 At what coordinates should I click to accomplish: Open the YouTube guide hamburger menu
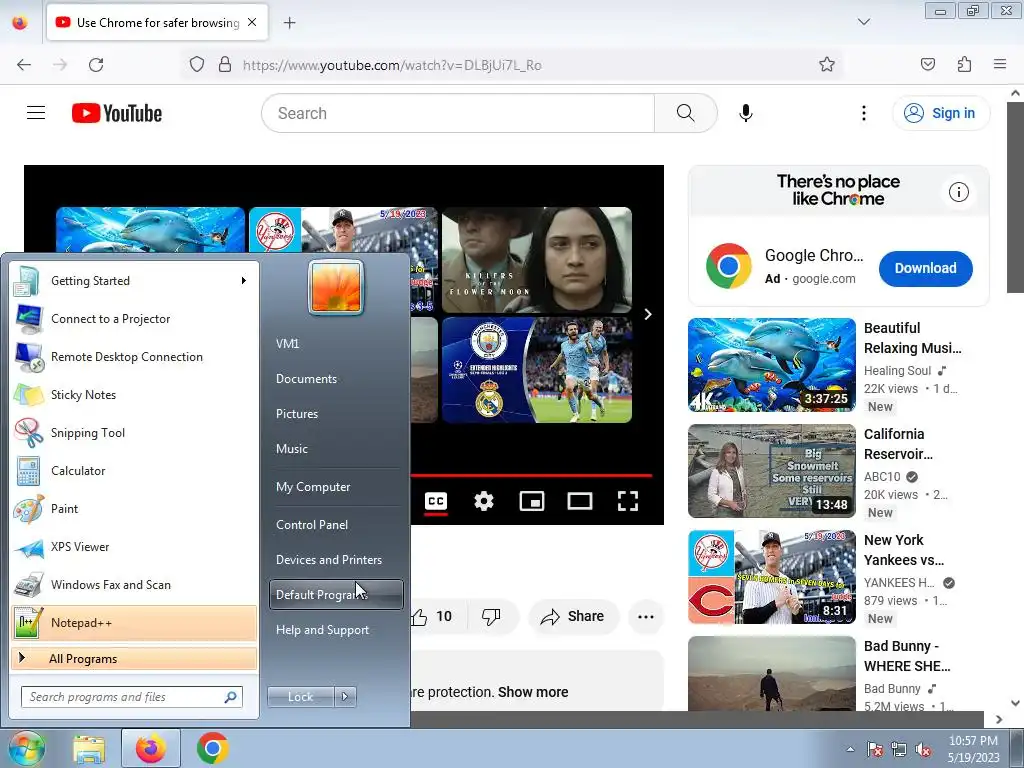(x=36, y=113)
